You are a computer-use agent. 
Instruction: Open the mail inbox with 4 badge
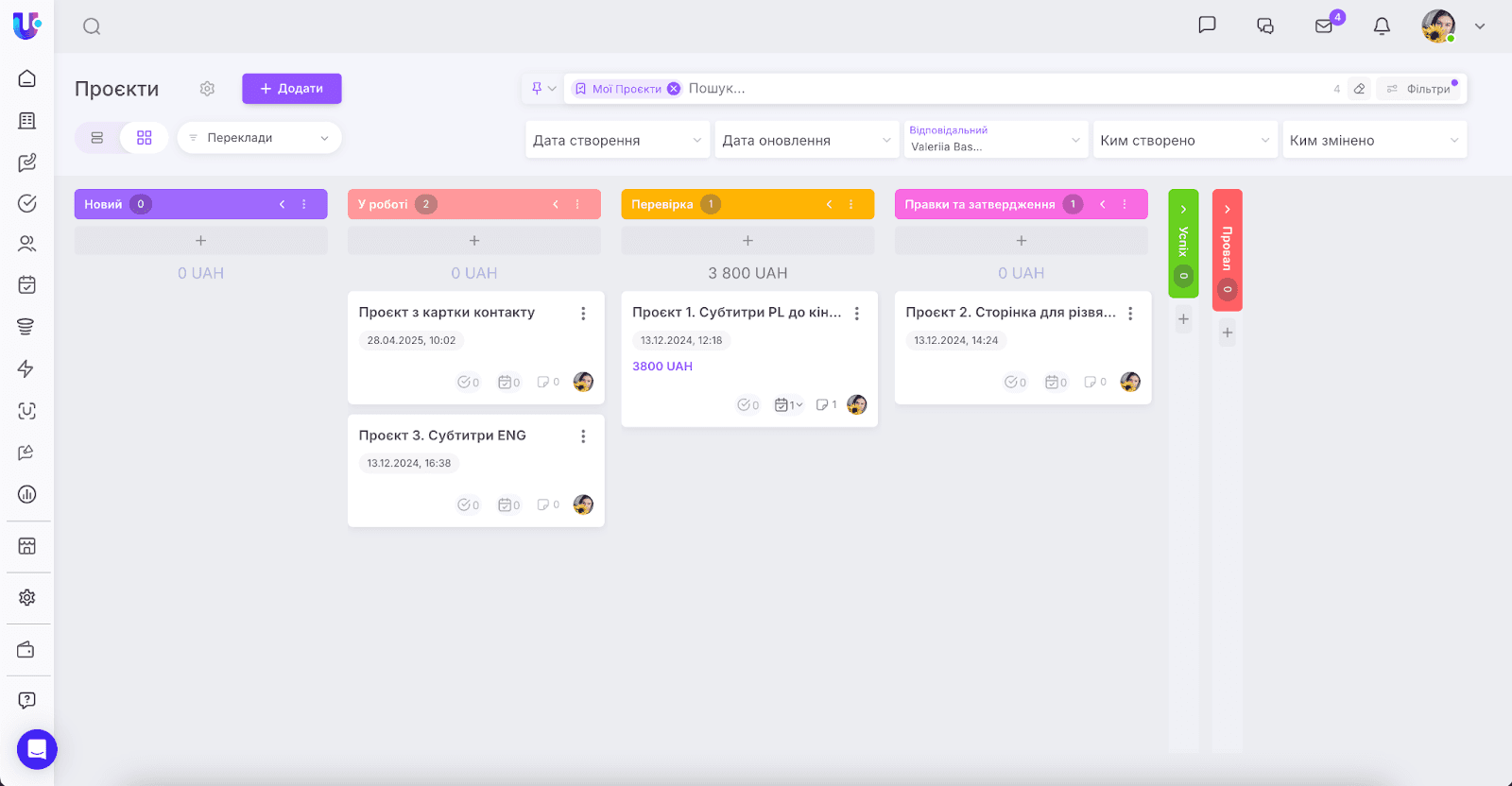pos(1324,26)
